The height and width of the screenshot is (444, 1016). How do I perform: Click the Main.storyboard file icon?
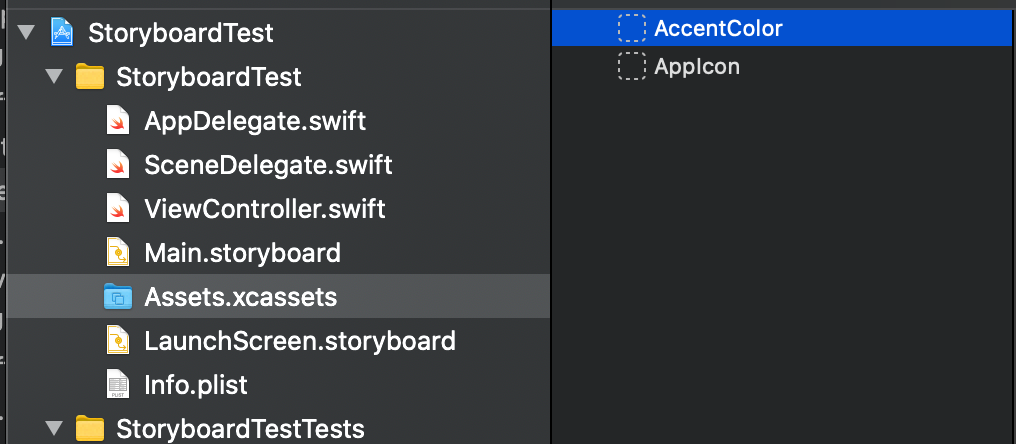118,254
